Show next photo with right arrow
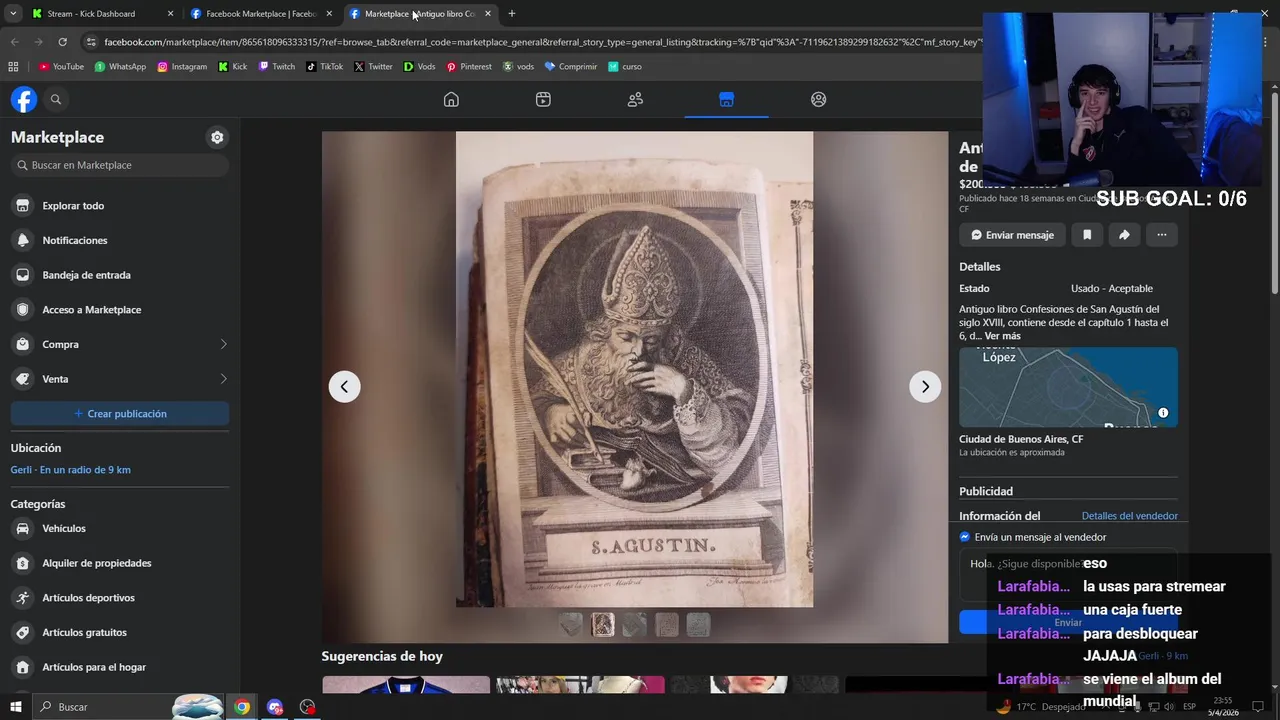This screenshot has width=1280, height=720. (x=925, y=387)
